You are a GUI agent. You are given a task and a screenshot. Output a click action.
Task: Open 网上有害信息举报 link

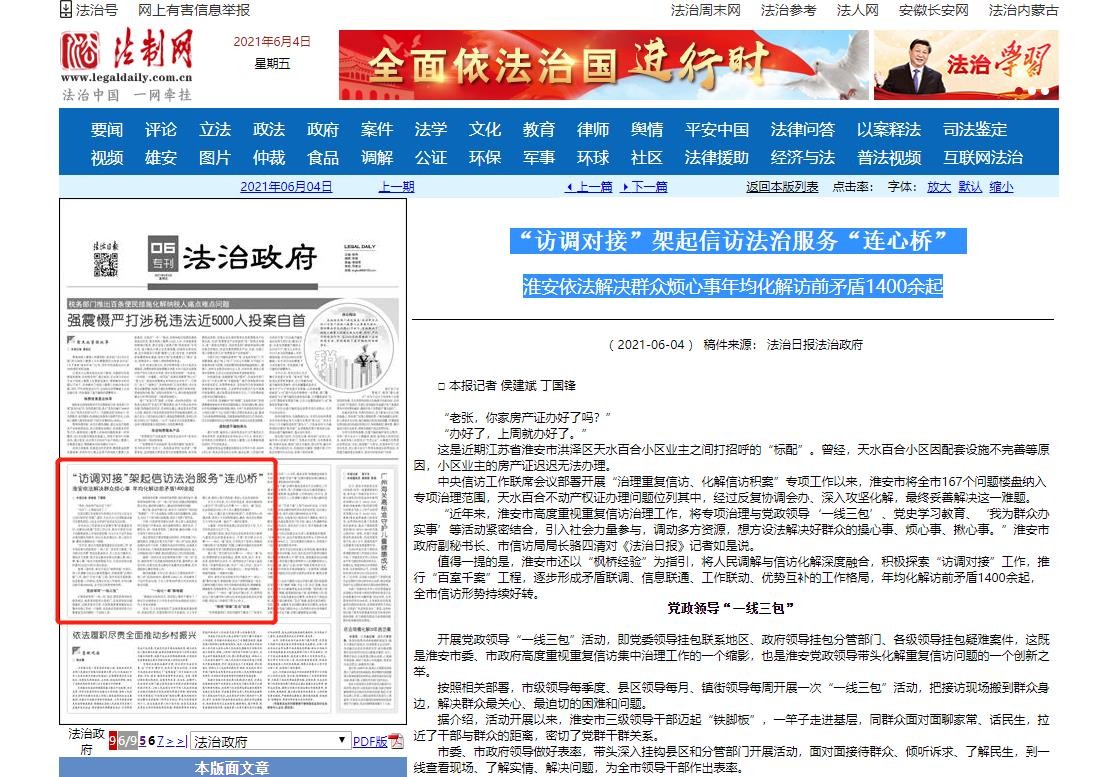194,10
